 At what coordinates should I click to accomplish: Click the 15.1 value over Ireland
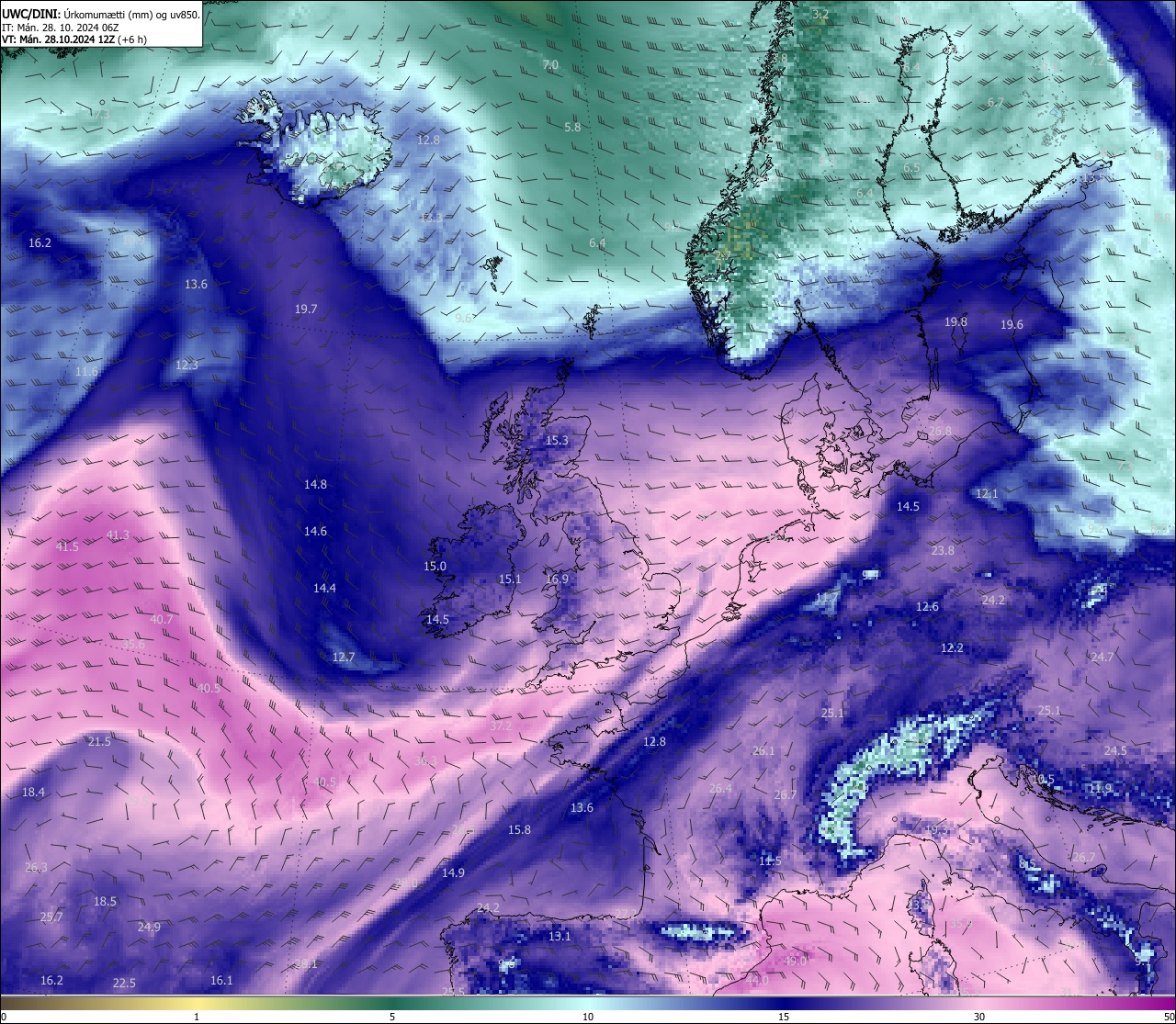coord(510,580)
